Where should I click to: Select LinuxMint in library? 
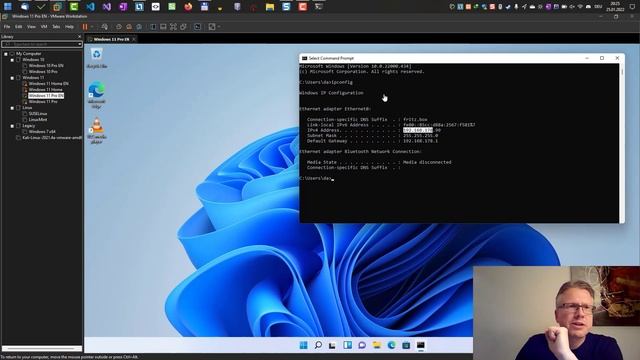(x=38, y=120)
